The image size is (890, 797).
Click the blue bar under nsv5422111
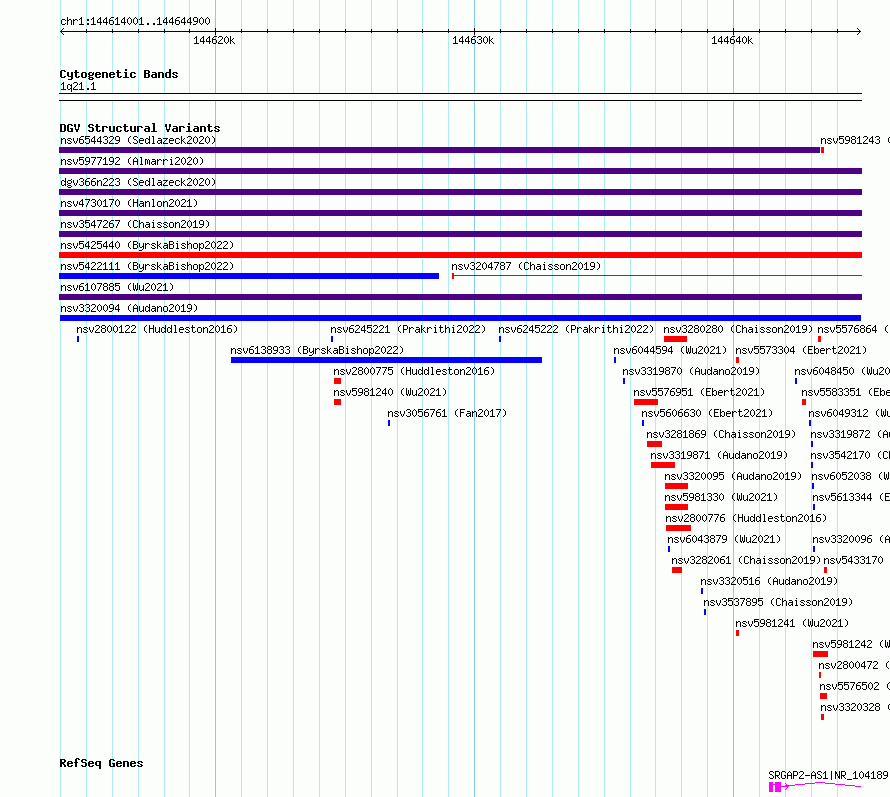pyautogui.click(x=249, y=276)
